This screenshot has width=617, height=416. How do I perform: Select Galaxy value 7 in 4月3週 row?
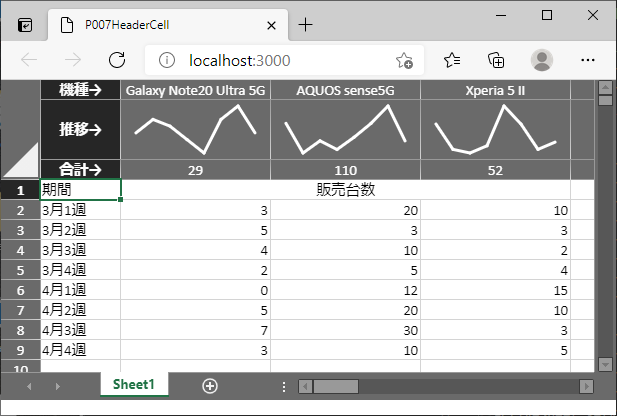pyautogui.click(x=196, y=330)
